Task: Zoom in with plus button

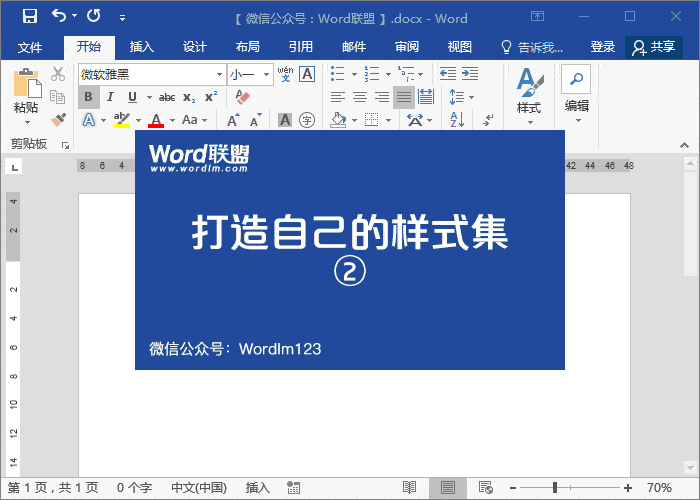Action: [x=628, y=488]
